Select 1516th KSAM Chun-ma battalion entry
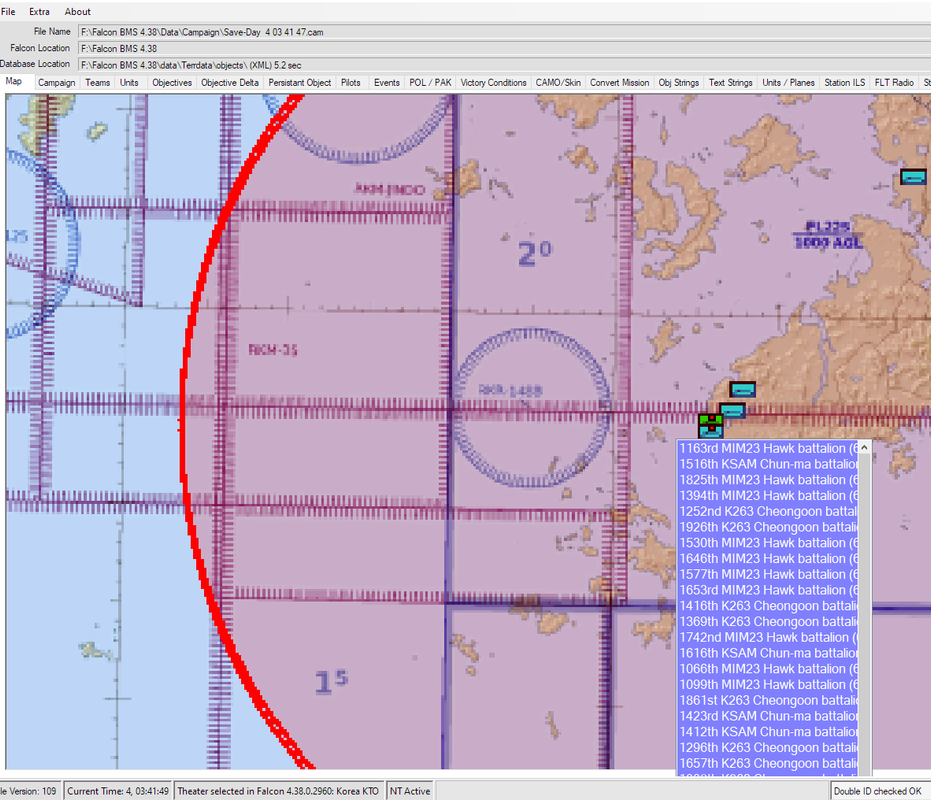Screen dimensions: 931x800 (x=768, y=464)
